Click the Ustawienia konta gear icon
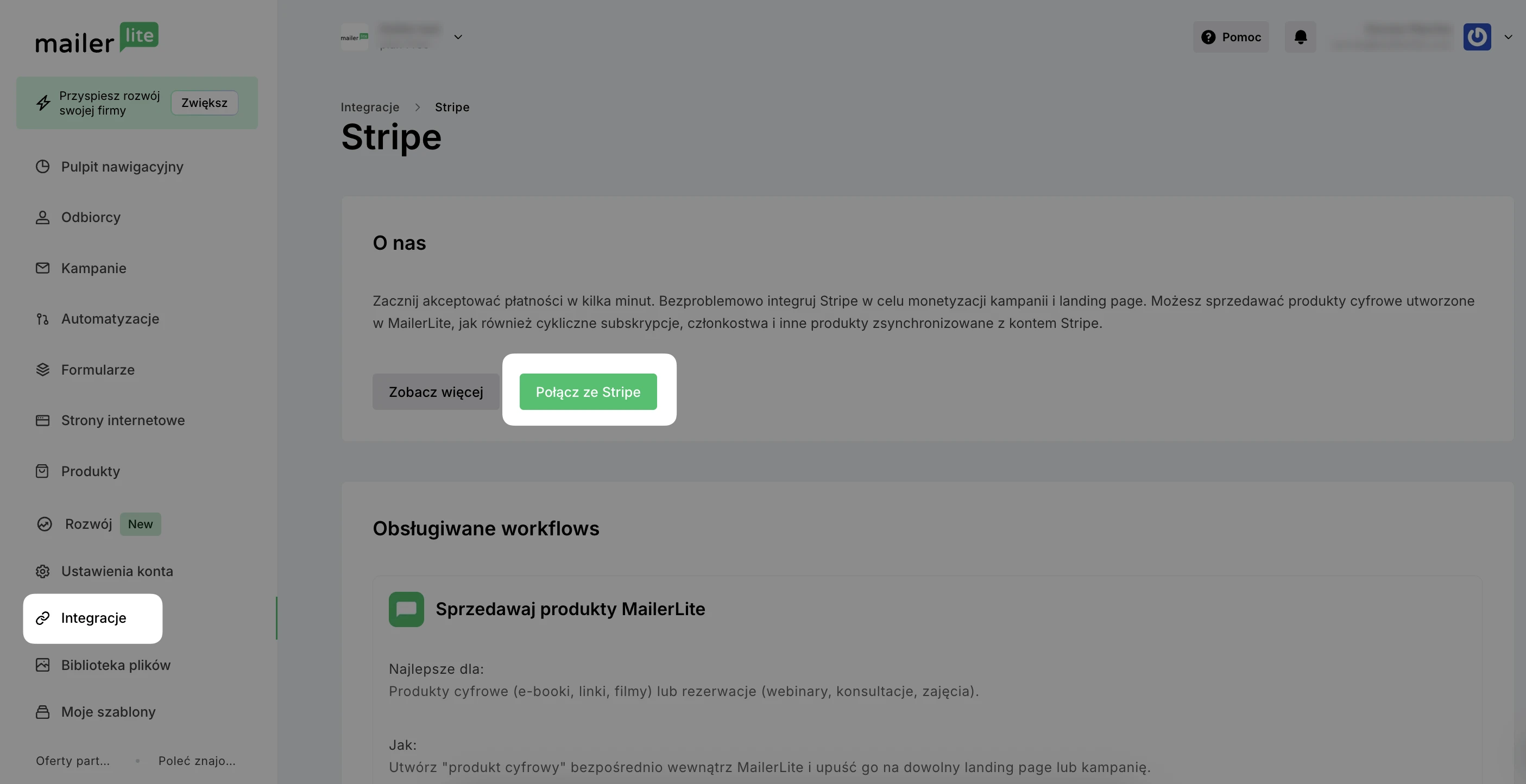Viewport: 1526px width, 784px height. (x=43, y=571)
